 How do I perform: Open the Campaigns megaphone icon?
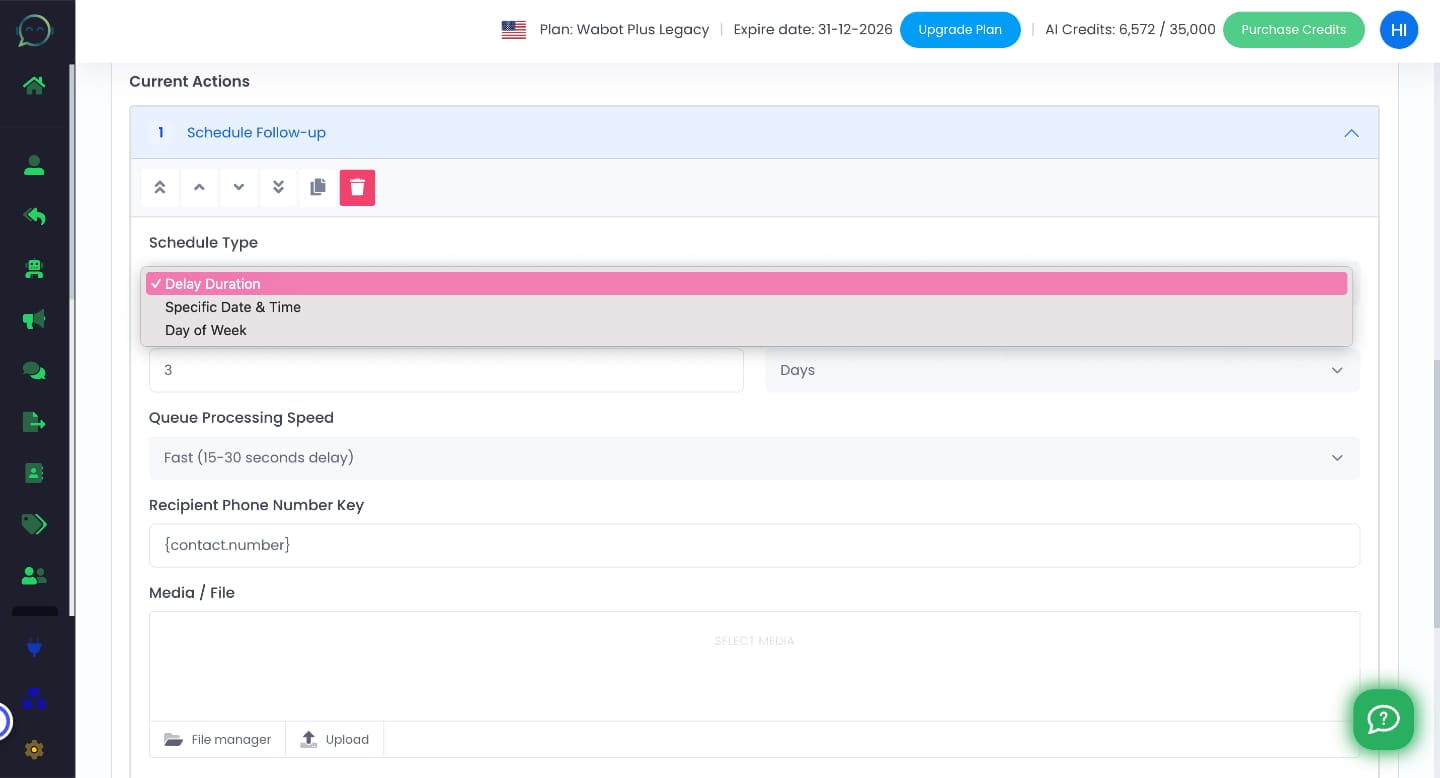coord(34,319)
